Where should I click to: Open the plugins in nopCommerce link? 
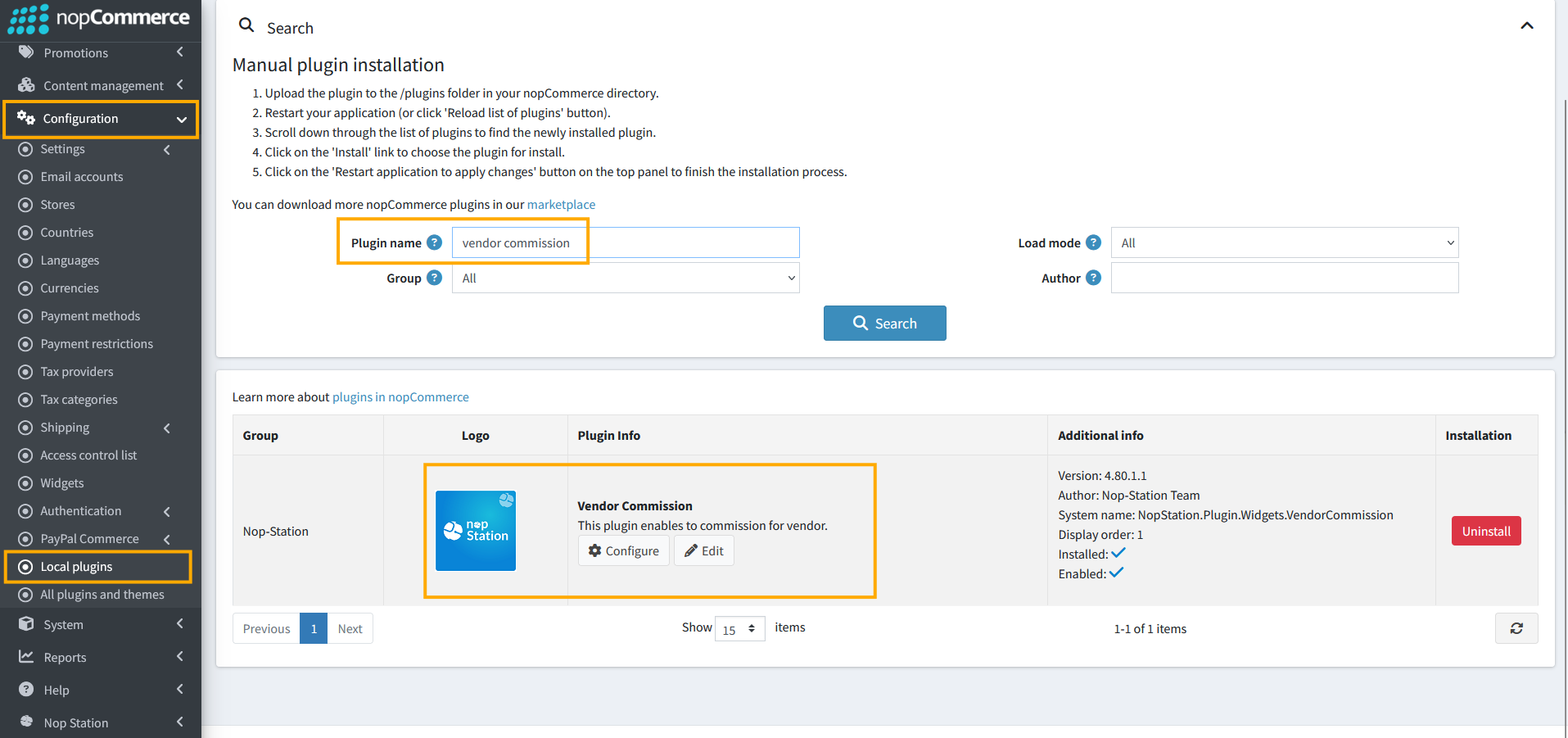coord(400,397)
